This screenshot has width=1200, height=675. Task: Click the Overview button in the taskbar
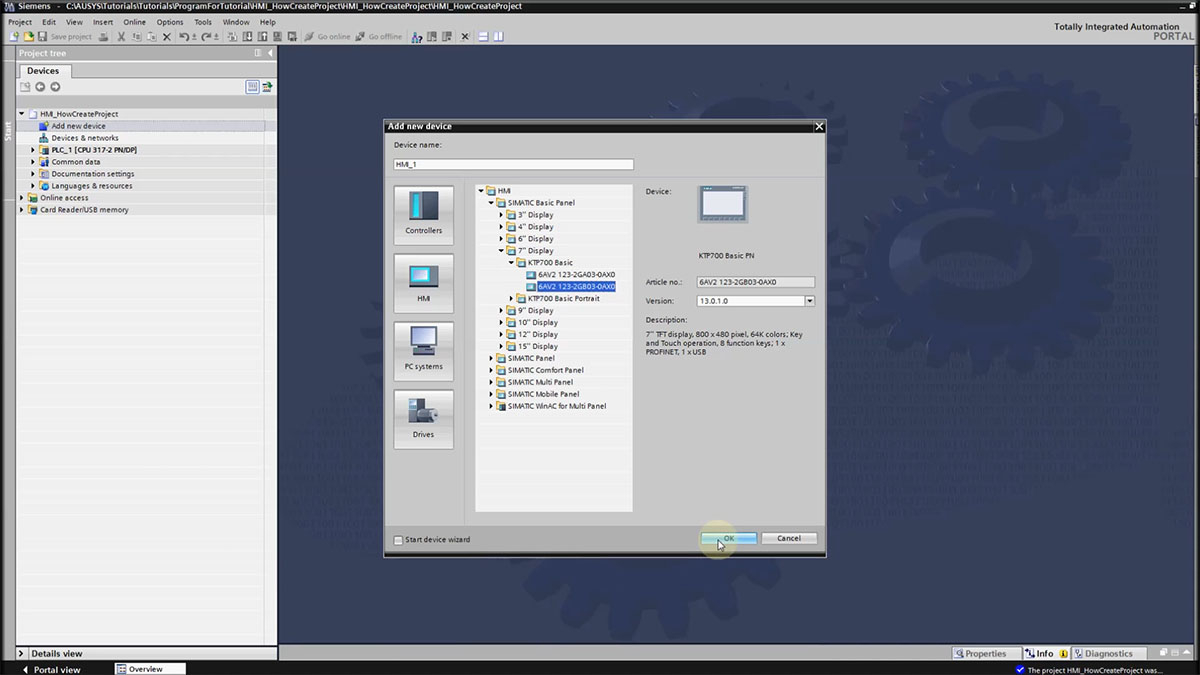pos(151,669)
